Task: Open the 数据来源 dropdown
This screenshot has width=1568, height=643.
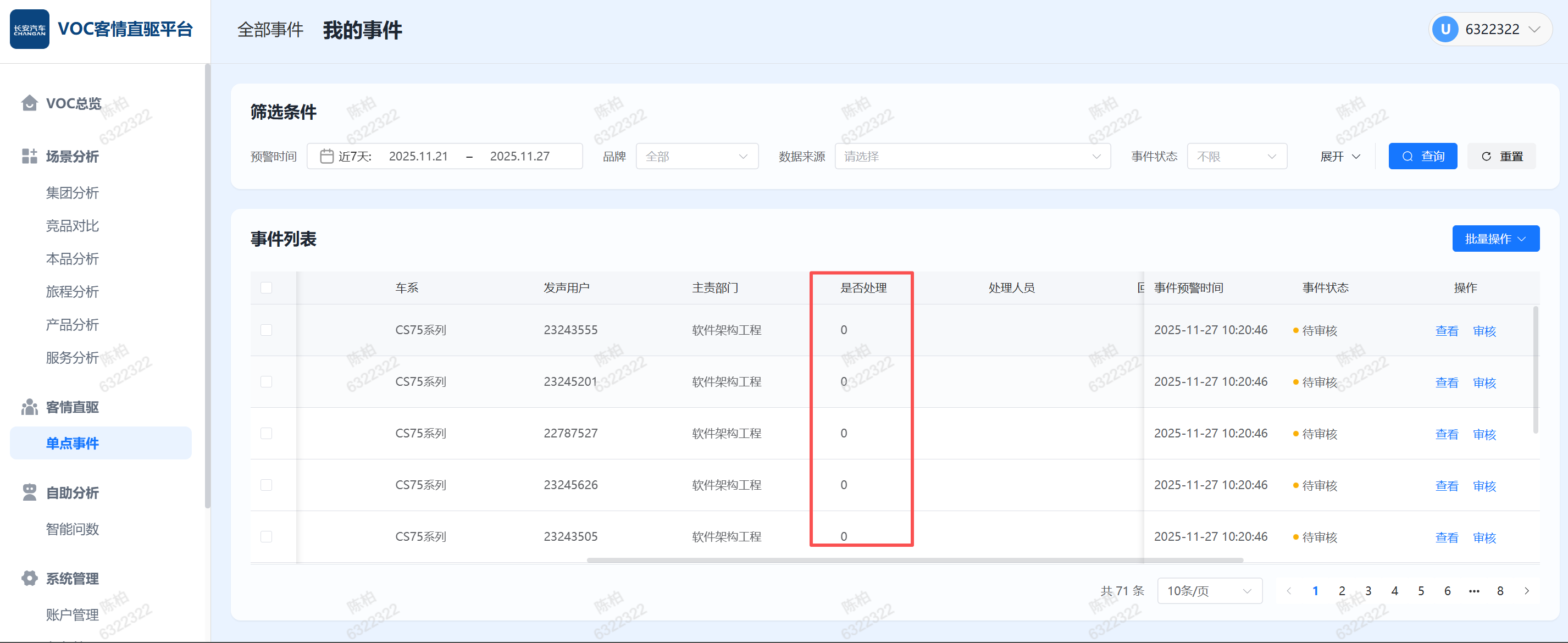Action: click(972, 157)
